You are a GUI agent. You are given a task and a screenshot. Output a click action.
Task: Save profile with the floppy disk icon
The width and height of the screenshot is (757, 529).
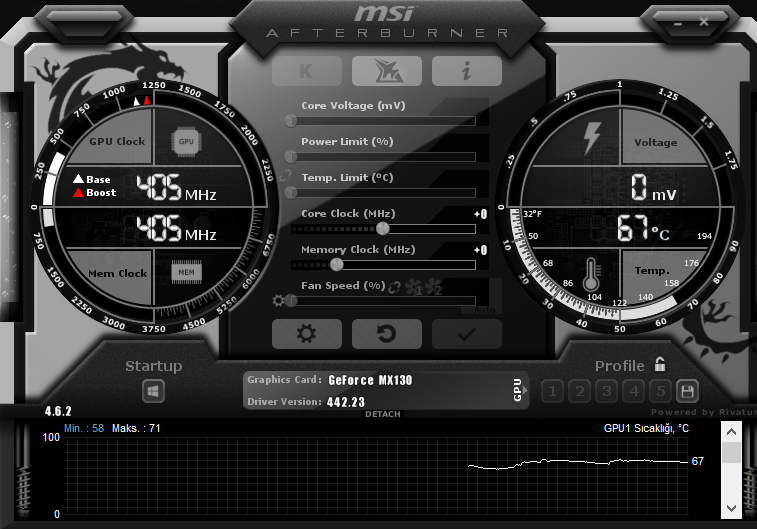click(687, 391)
